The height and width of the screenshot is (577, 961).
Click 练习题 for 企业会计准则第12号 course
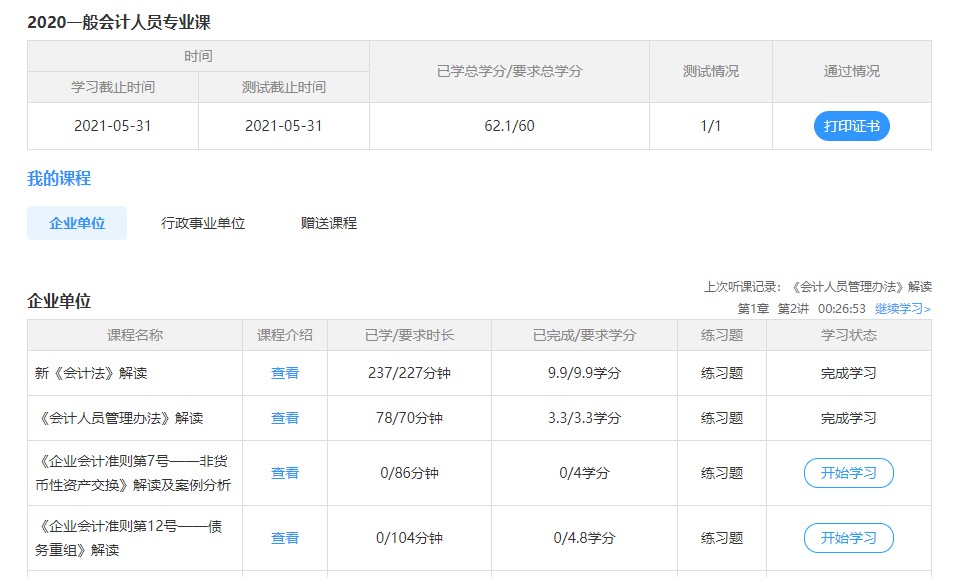(720, 537)
